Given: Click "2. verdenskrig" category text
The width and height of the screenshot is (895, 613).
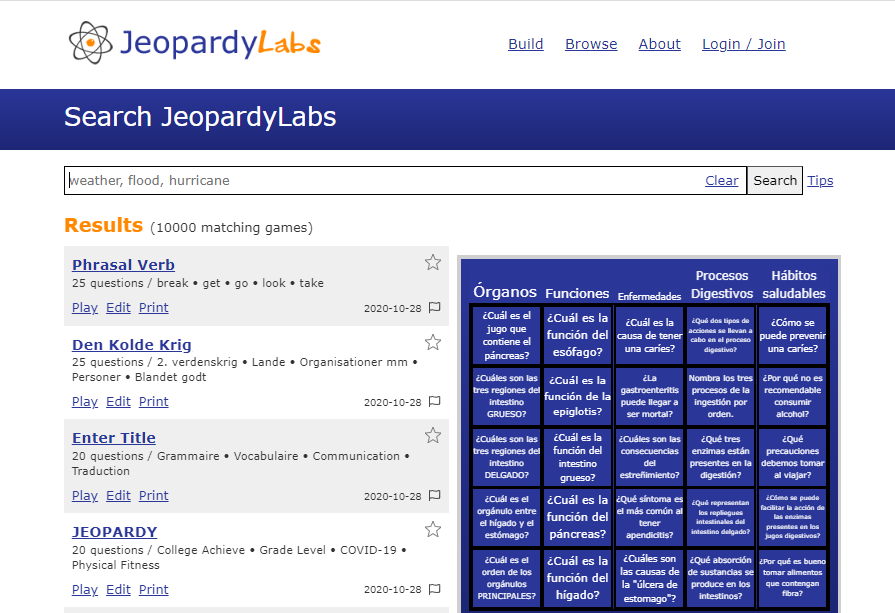Looking at the screenshot, I should (x=197, y=362).
